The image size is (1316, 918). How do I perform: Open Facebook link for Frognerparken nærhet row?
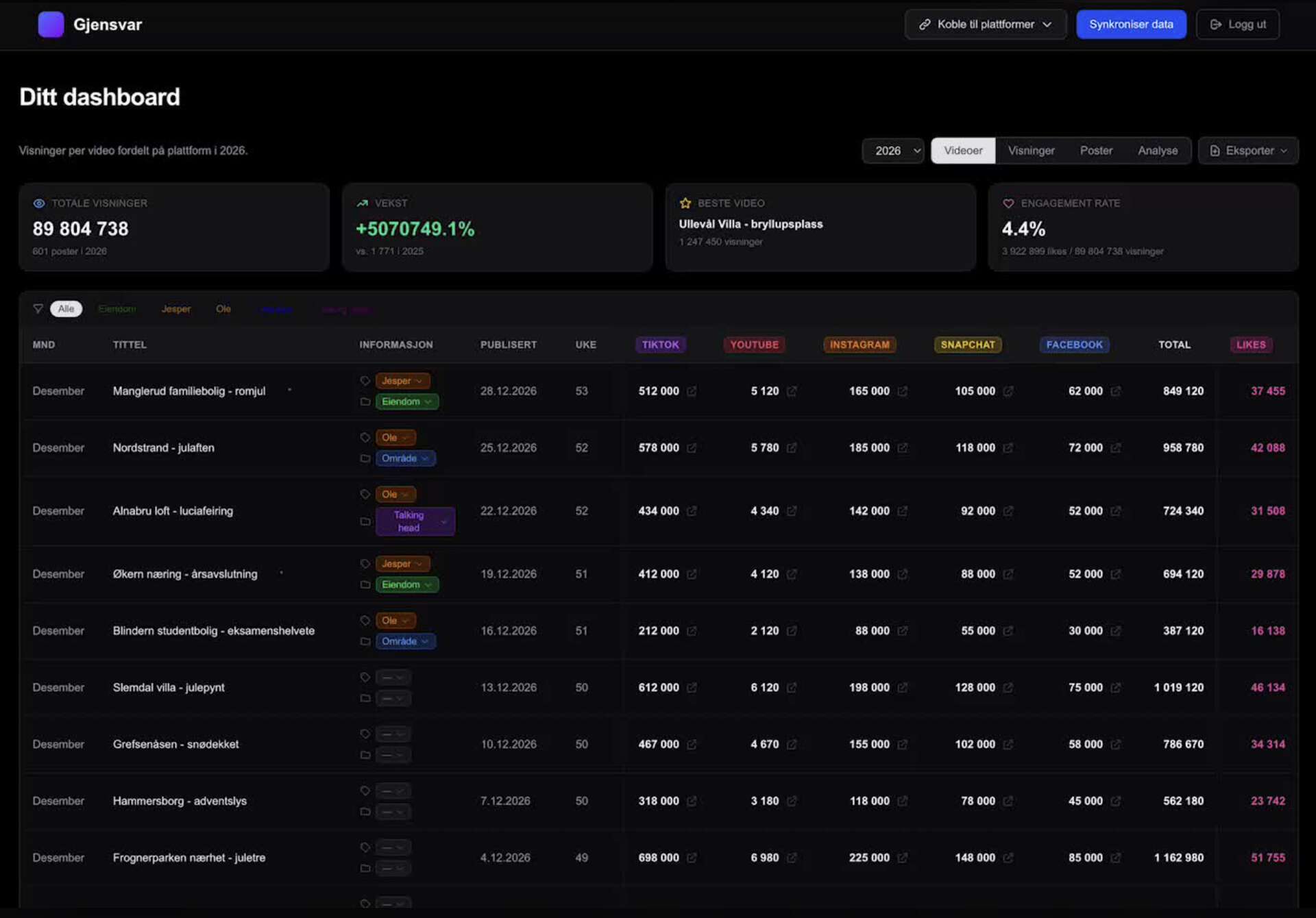[1115, 858]
